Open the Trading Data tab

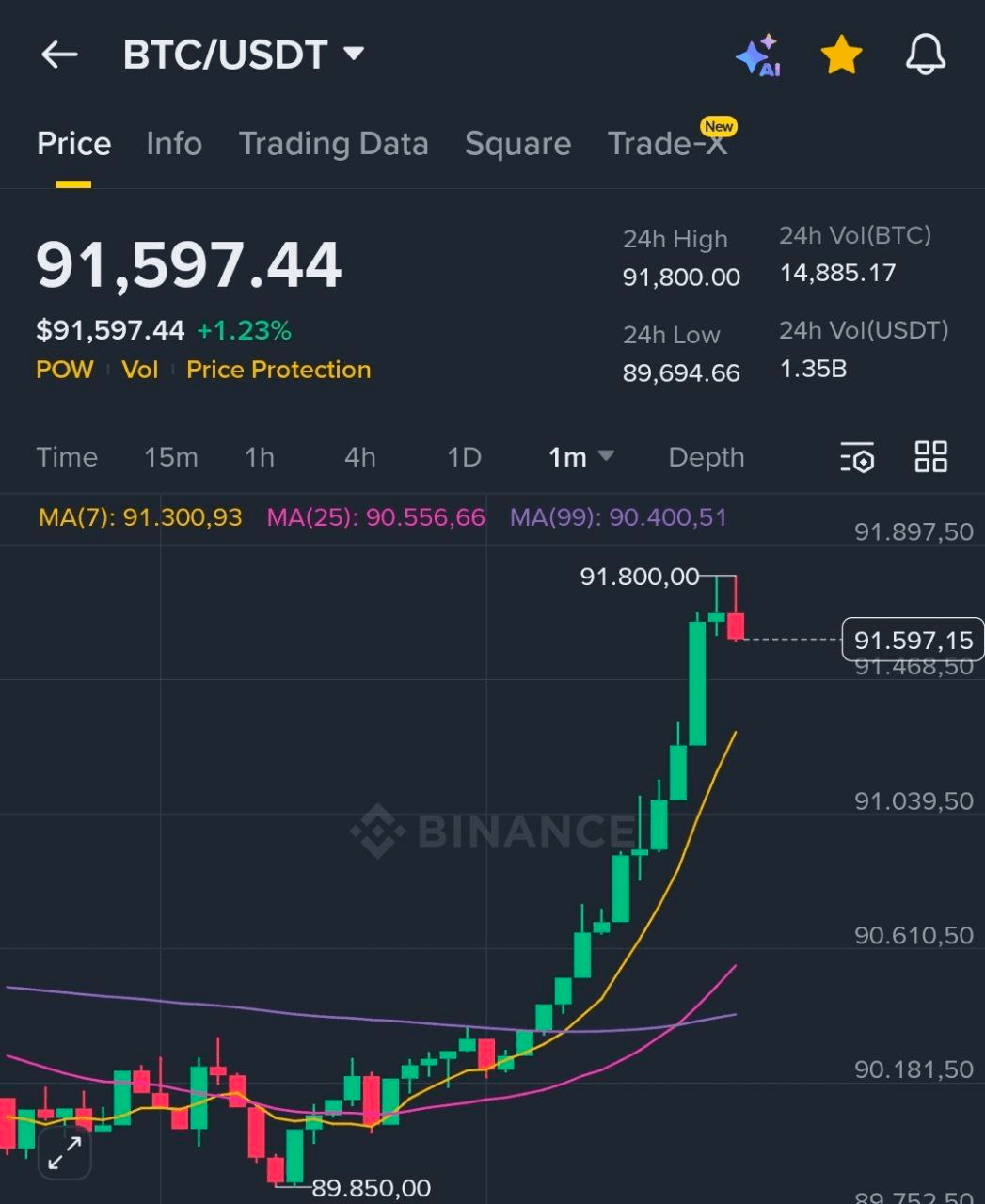(333, 144)
